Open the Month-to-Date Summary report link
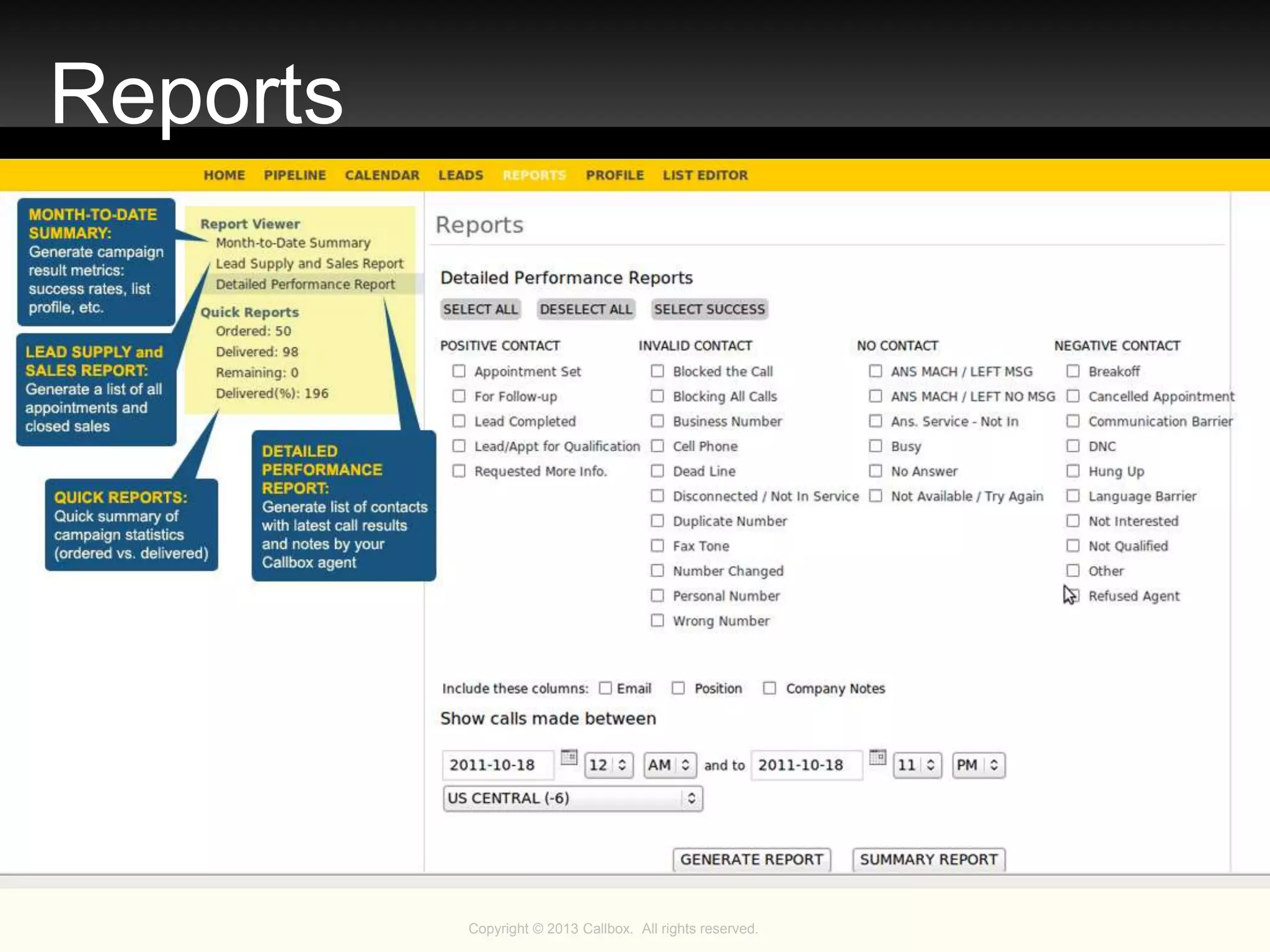The height and width of the screenshot is (952, 1270). [293, 243]
